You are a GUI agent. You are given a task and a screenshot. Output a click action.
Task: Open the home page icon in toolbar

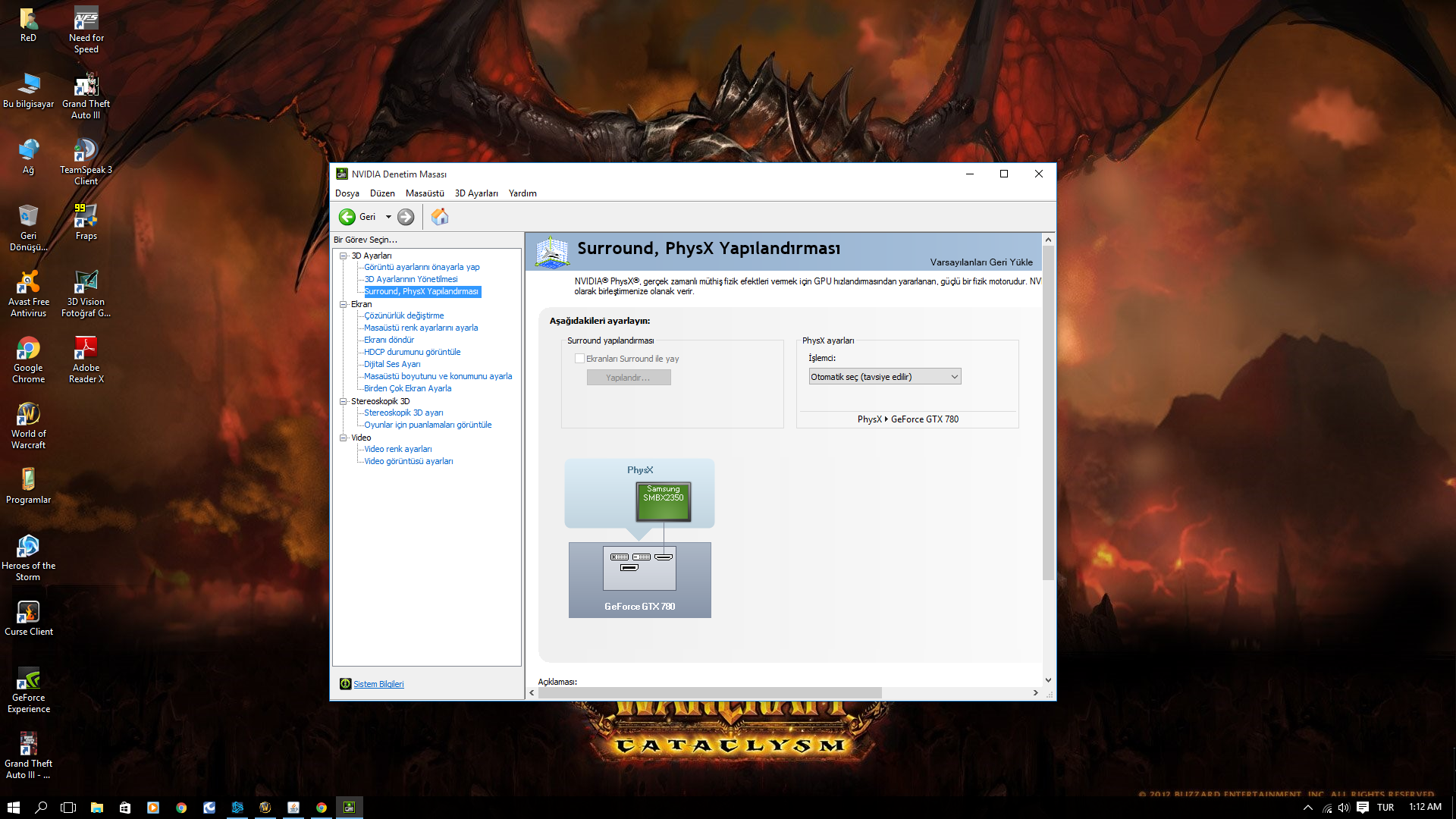click(x=440, y=217)
